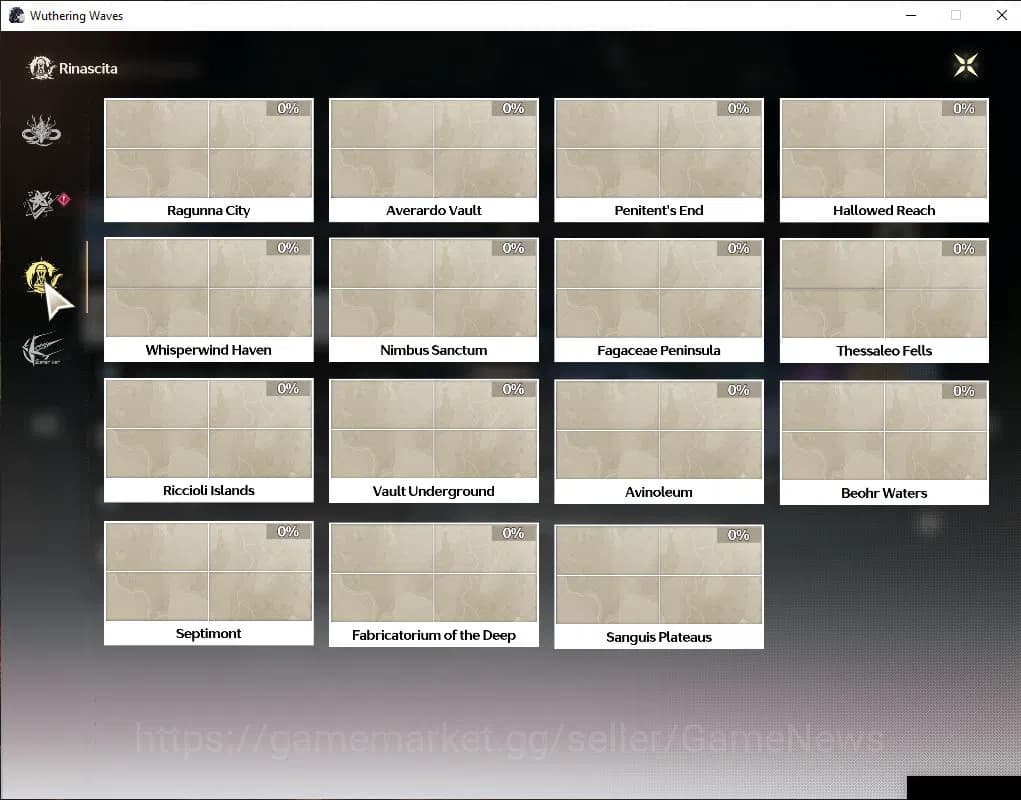Screen dimensions: 1021x800
Task: Click the Fabricatorium of the Deep label
Action: pyautogui.click(x=434, y=635)
